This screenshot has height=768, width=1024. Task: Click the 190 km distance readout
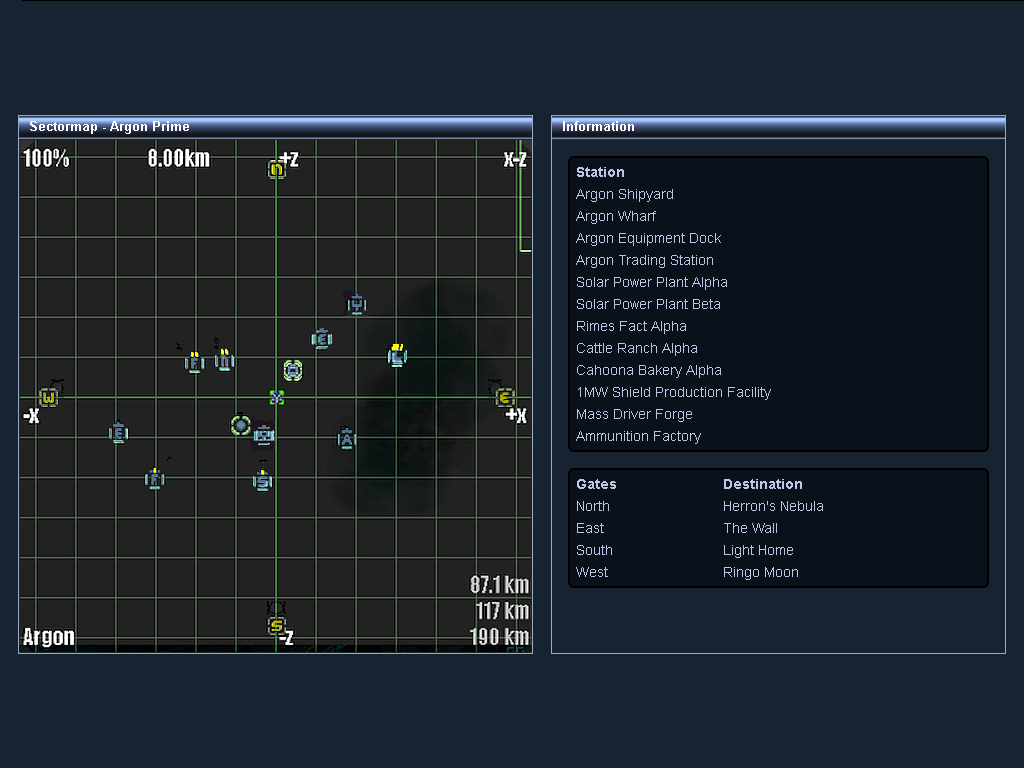tap(499, 637)
